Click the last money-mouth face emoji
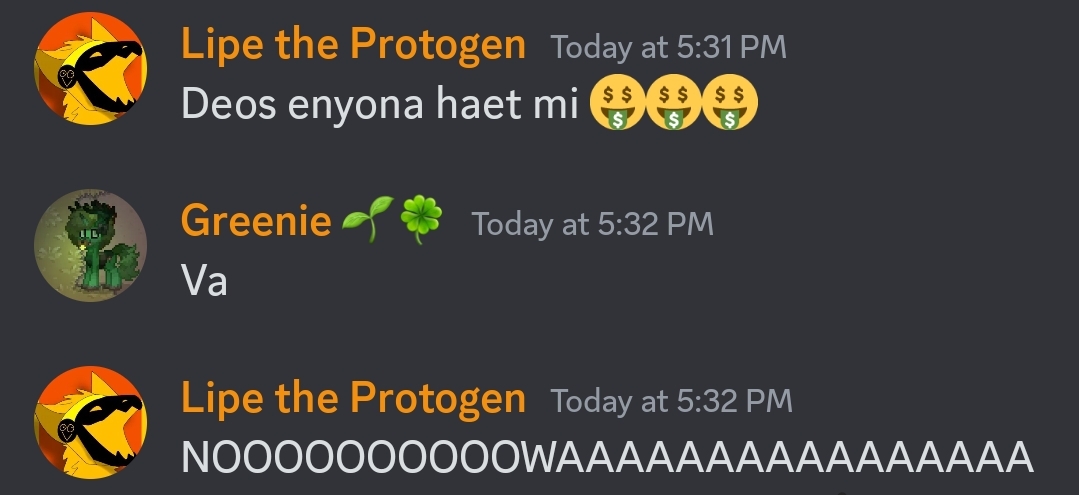 pos(729,102)
